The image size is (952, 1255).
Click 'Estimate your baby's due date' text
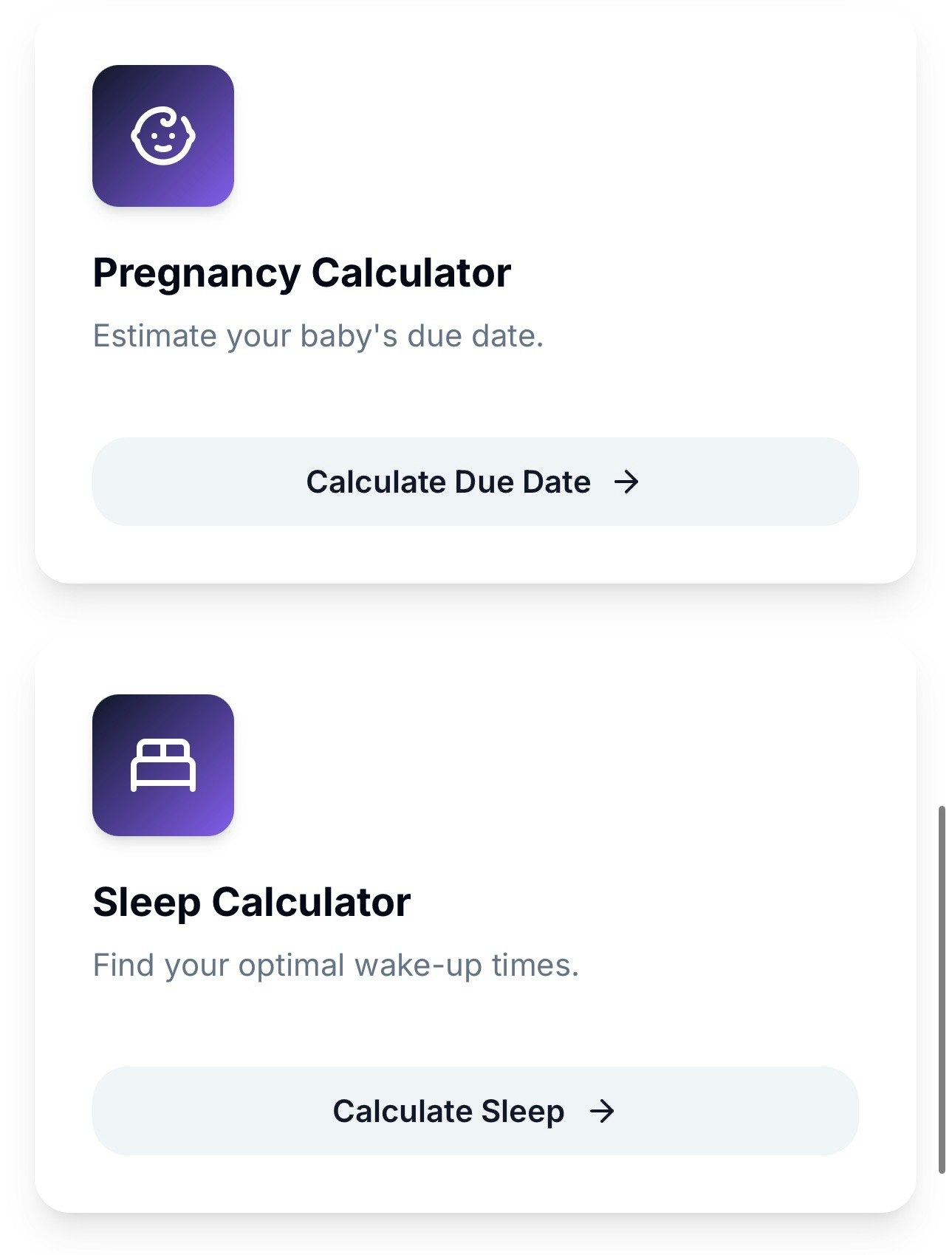click(x=318, y=336)
